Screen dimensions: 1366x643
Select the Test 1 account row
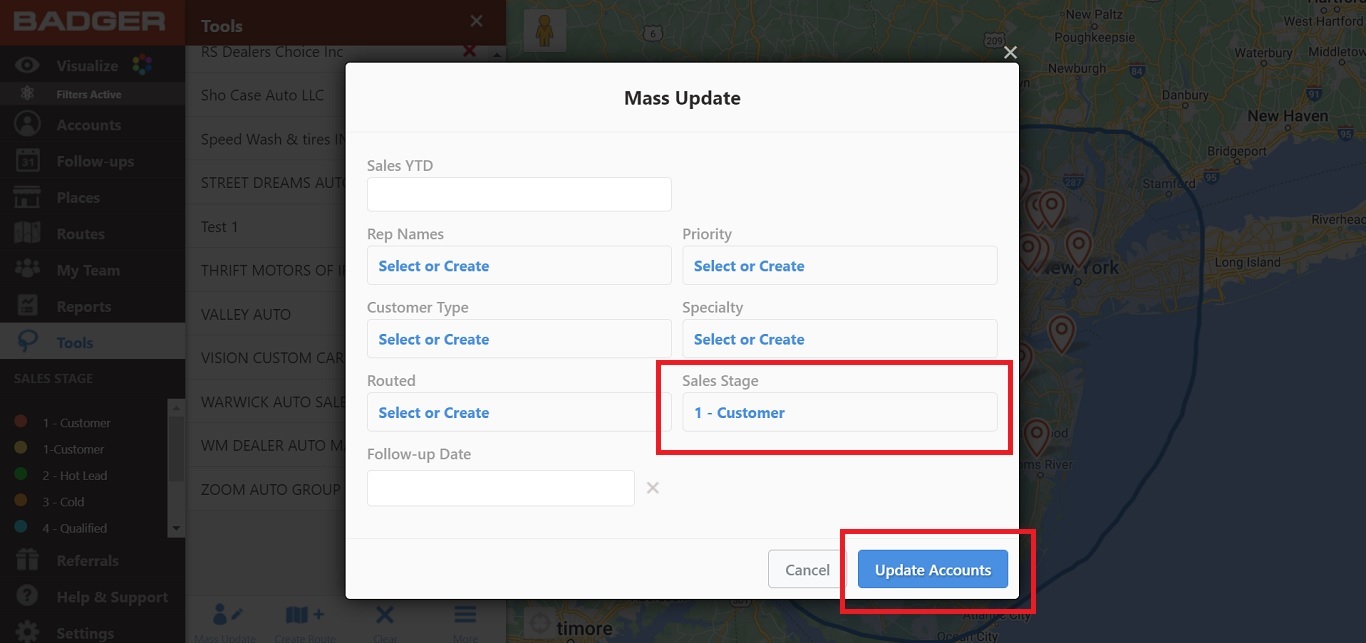tap(266, 227)
